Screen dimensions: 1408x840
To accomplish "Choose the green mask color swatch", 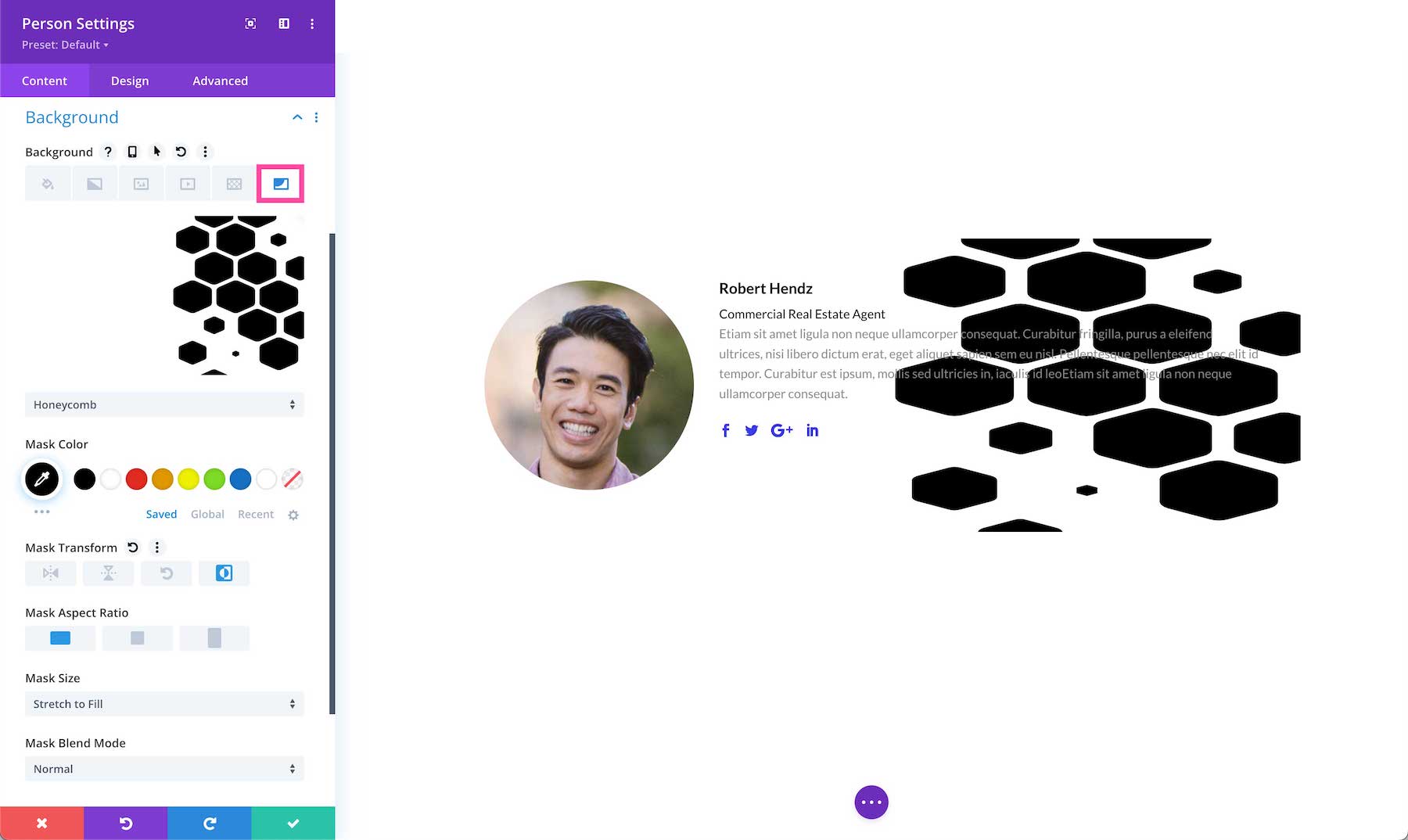I will pyautogui.click(x=214, y=479).
